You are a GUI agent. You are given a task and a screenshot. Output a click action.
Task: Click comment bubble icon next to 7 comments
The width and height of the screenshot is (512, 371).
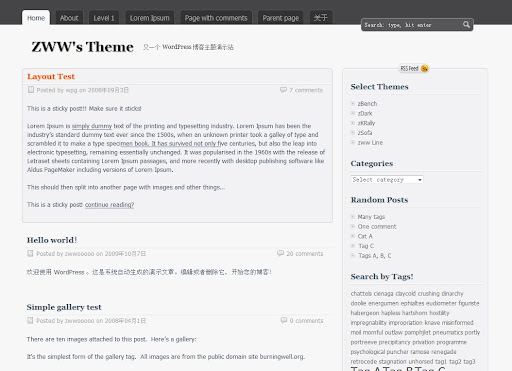pyautogui.click(x=283, y=90)
